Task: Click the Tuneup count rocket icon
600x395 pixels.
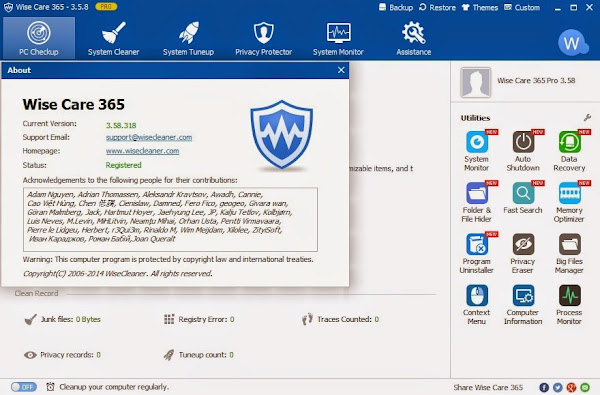Action: (x=169, y=355)
